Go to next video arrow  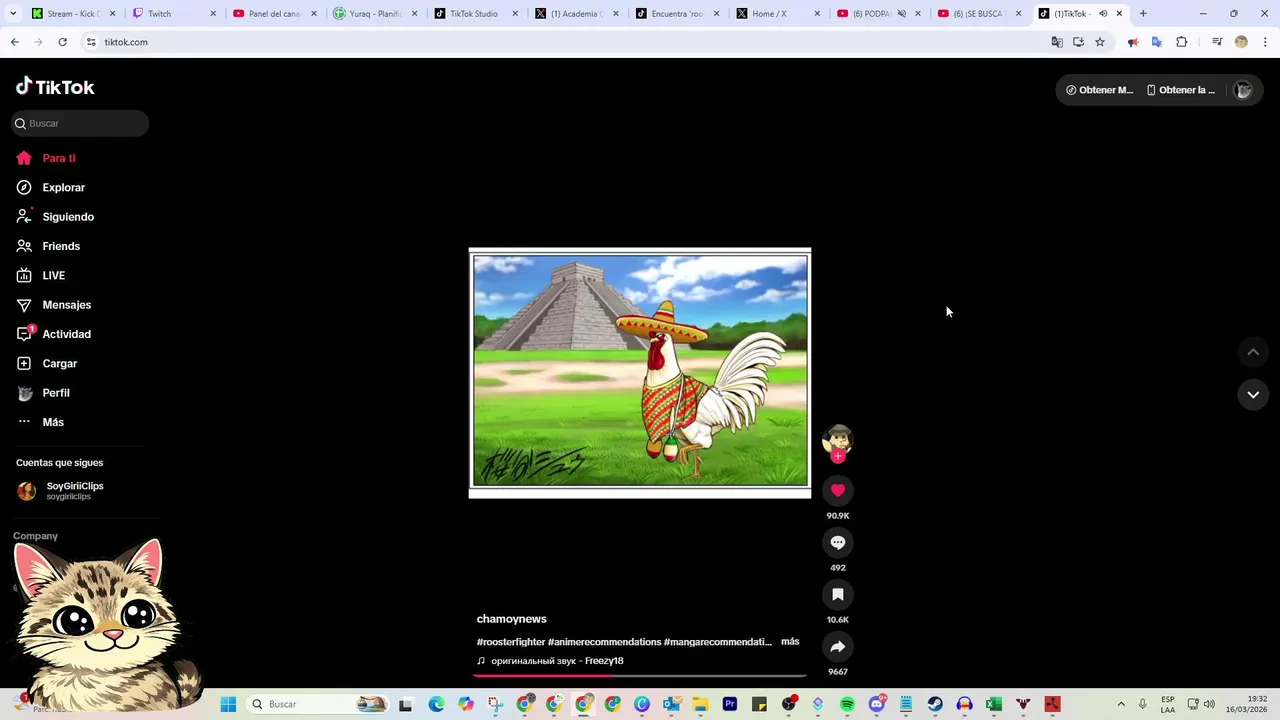(1253, 395)
